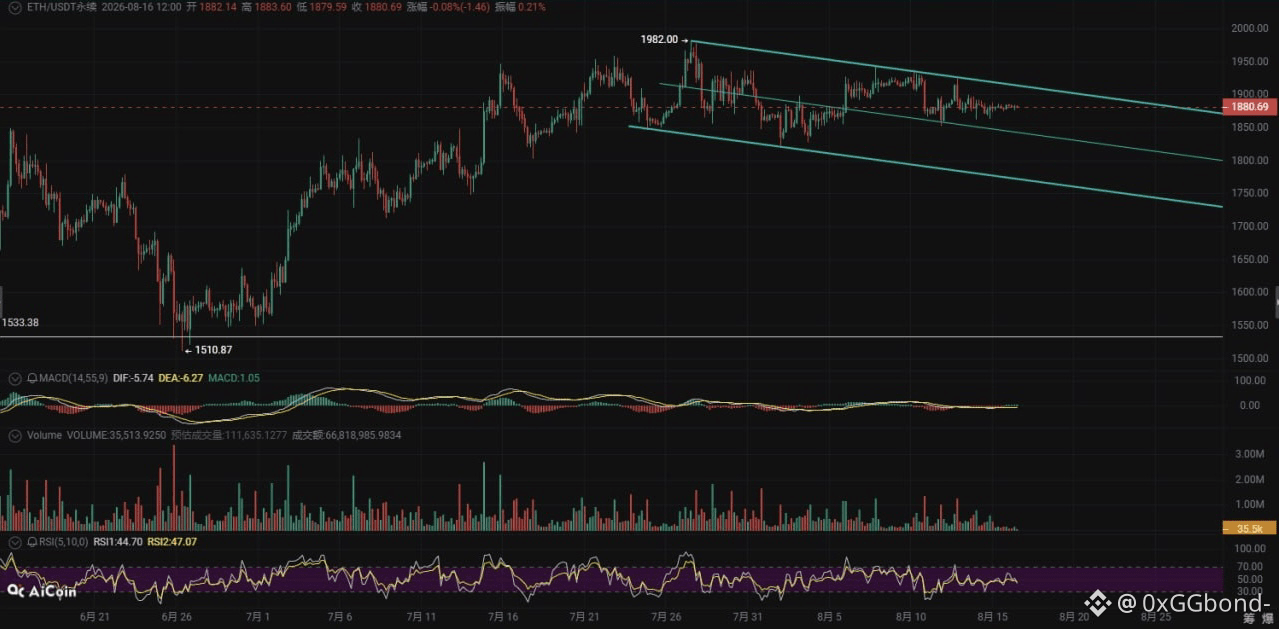Open settings via RSI(5,10,0) label
The width and height of the screenshot is (1279, 629).
(x=63, y=541)
